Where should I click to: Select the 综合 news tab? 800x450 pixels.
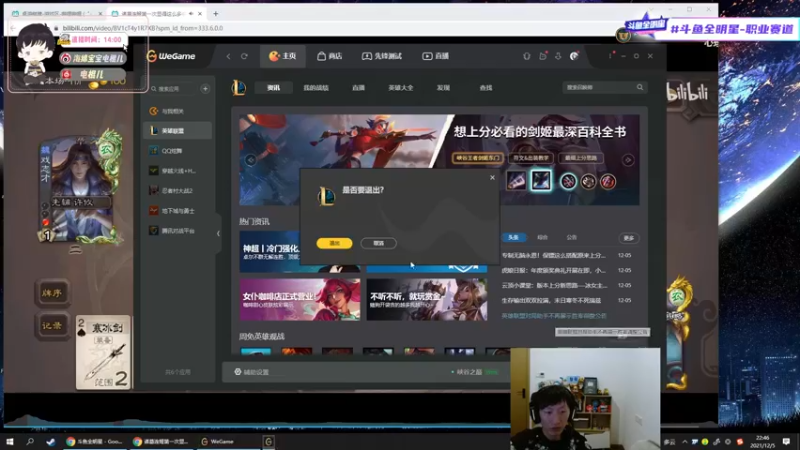542,238
